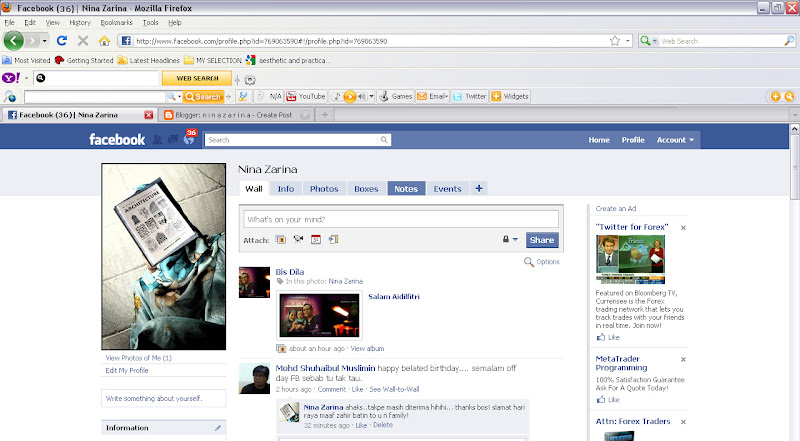Click the Share button
Viewport: 800px width, 441px height.
(x=542, y=240)
